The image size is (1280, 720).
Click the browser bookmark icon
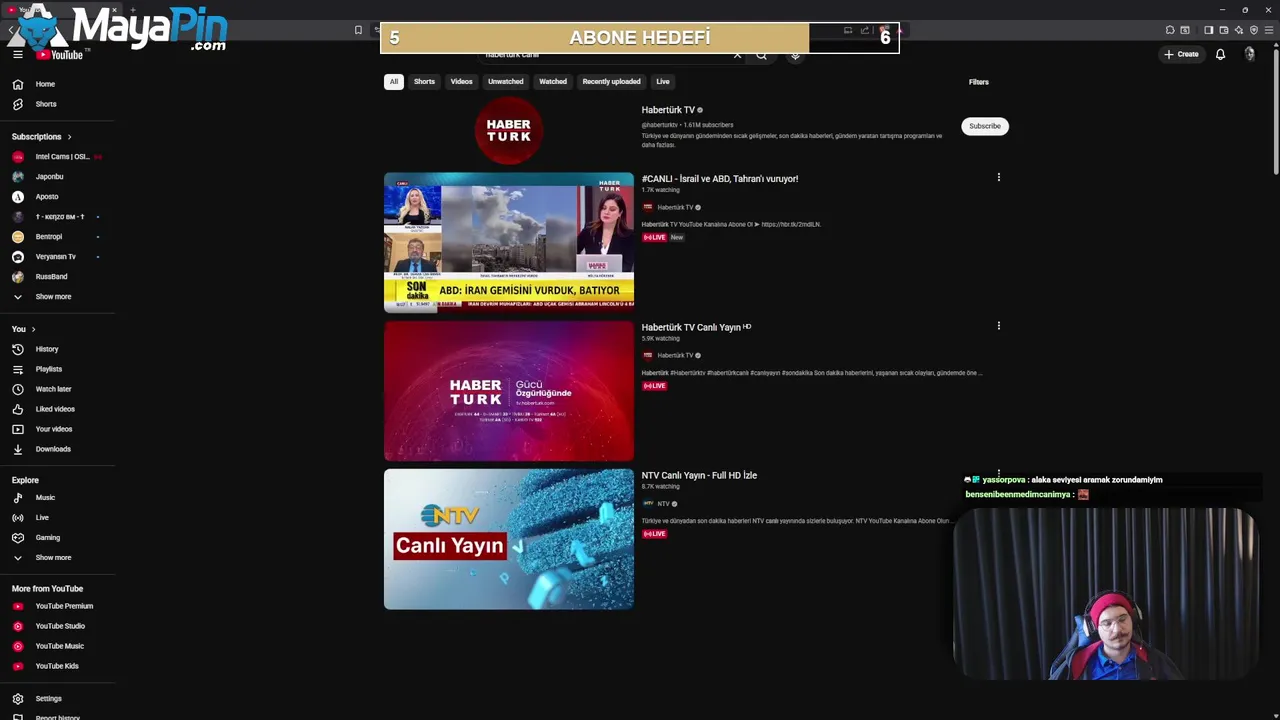358,30
